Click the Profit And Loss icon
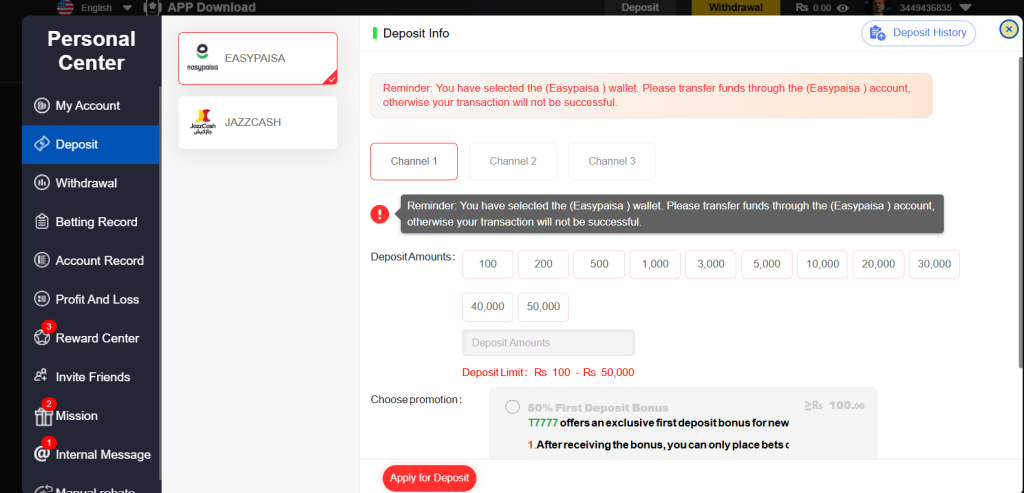Image resolution: width=1024 pixels, height=493 pixels. 42,299
